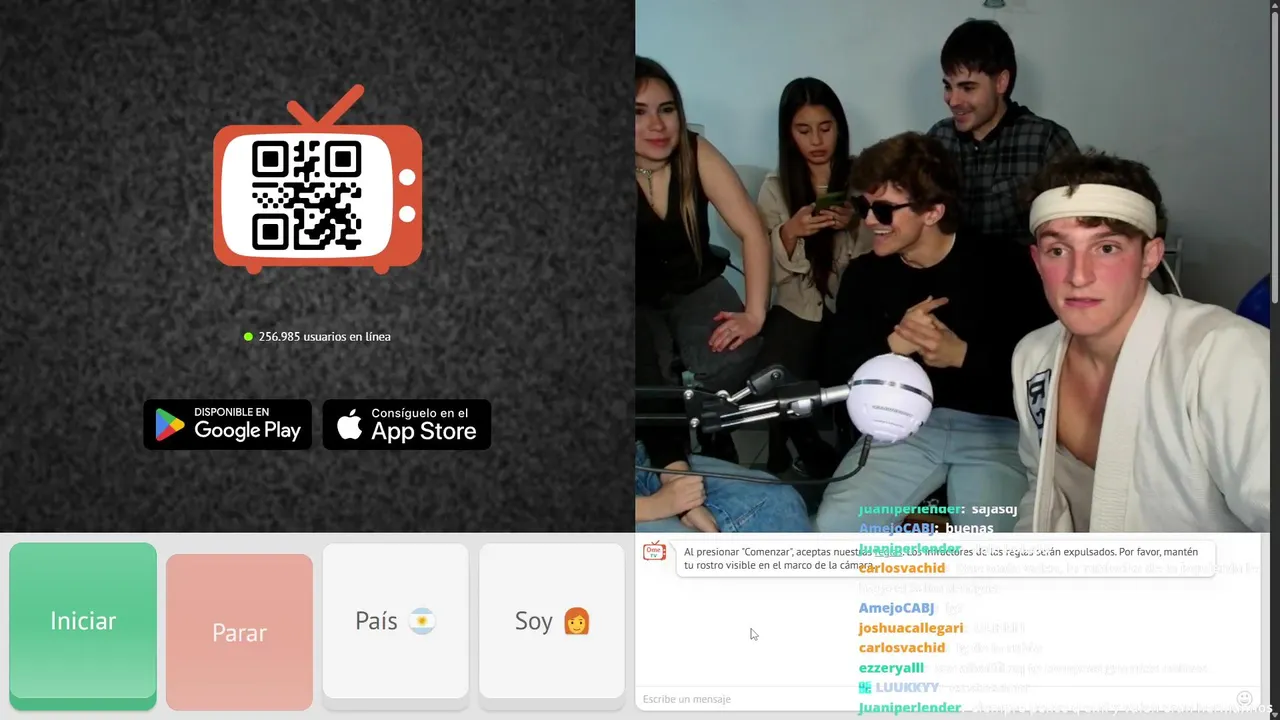Click the username LUUKKYY in the chat
Image resolution: width=1280 pixels, height=720 pixels.
click(x=907, y=688)
